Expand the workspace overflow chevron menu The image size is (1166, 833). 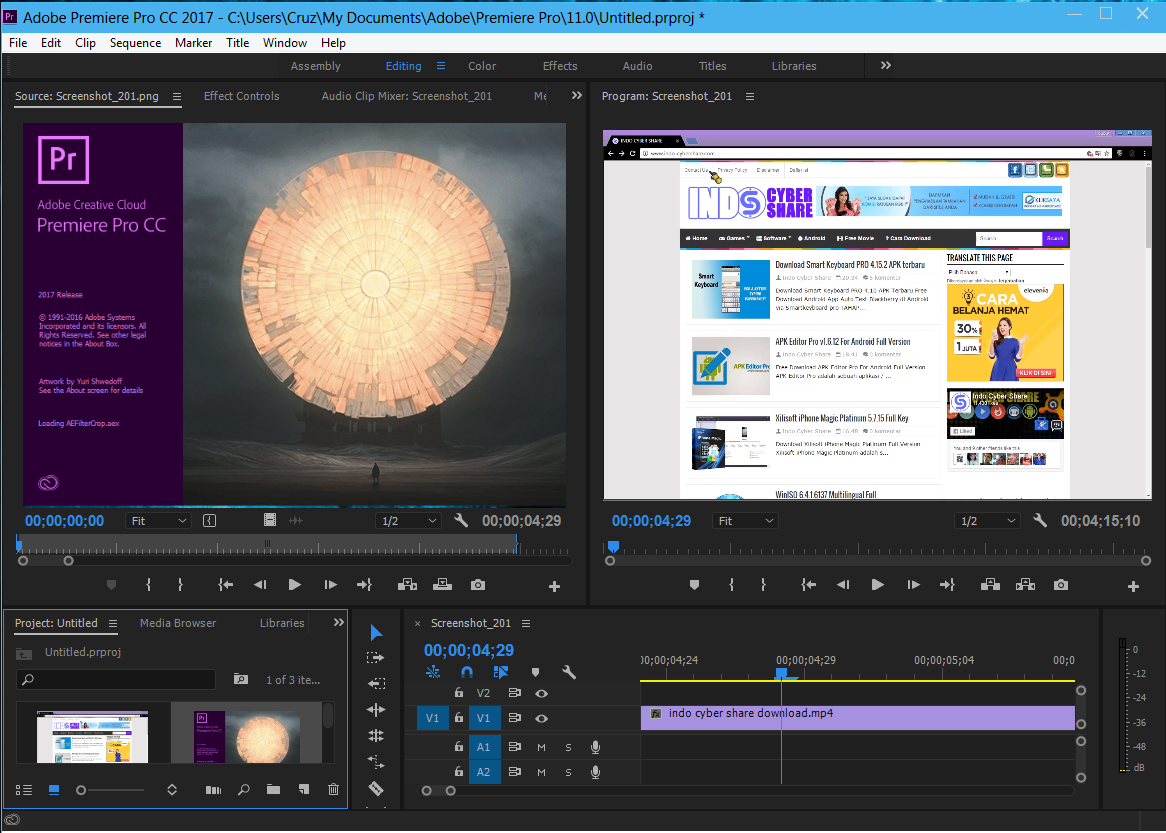[885, 66]
